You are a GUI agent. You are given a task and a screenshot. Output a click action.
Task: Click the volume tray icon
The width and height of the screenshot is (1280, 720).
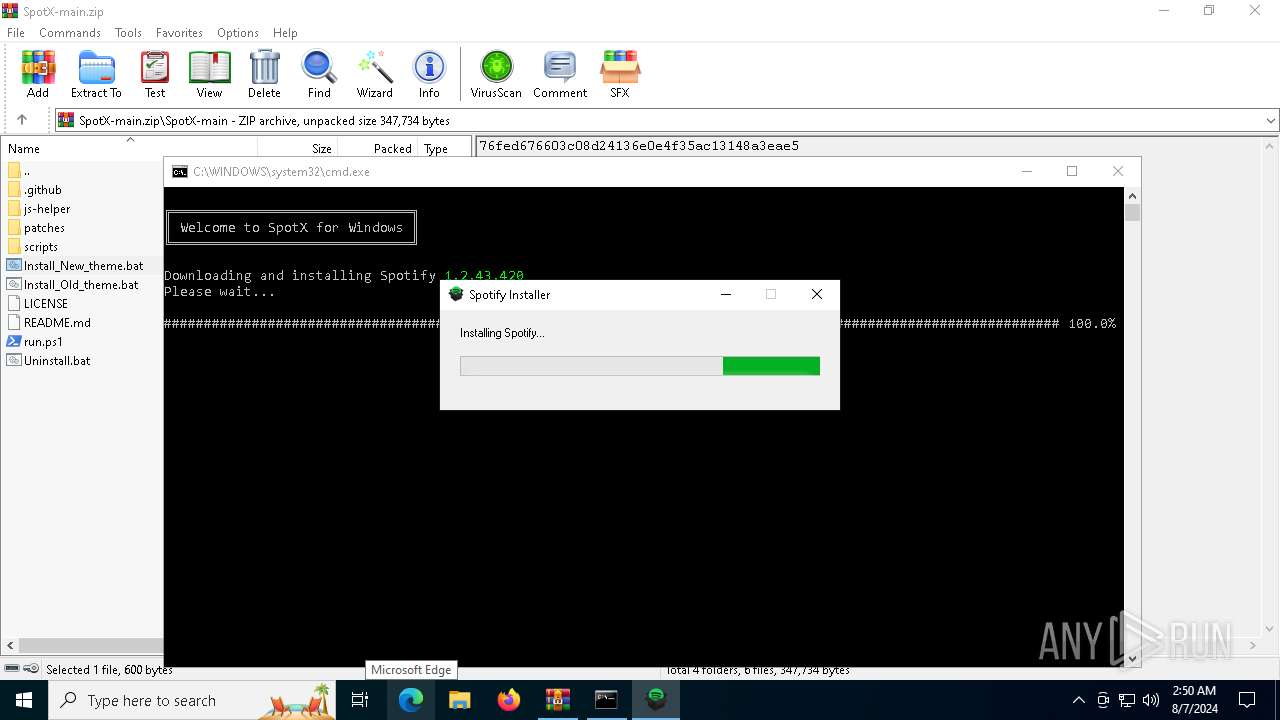[1151, 700]
